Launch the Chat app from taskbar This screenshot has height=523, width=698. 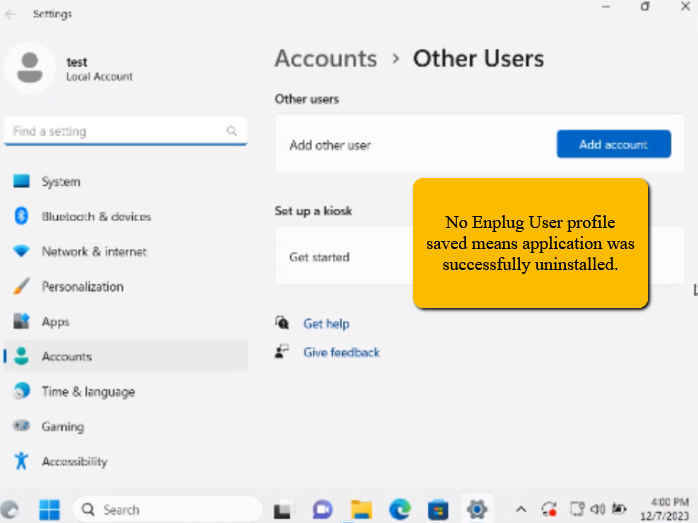click(x=322, y=510)
